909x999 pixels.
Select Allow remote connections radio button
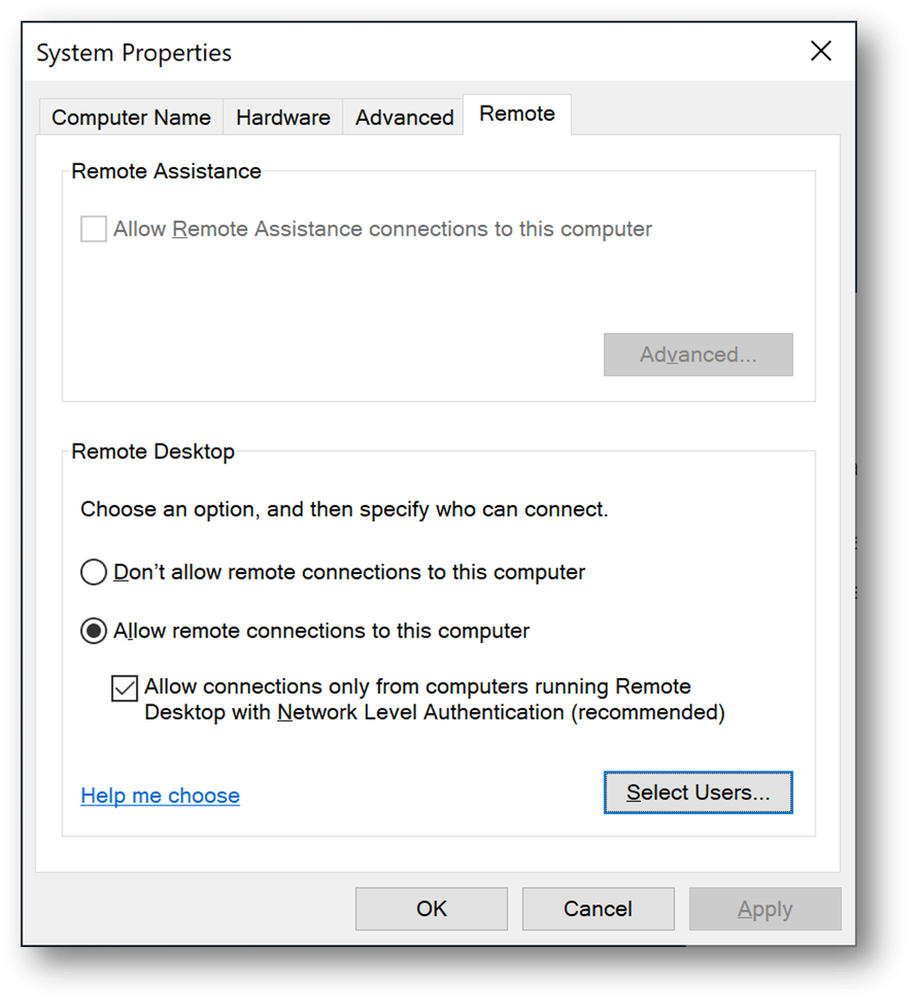pyautogui.click(x=94, y=631)
